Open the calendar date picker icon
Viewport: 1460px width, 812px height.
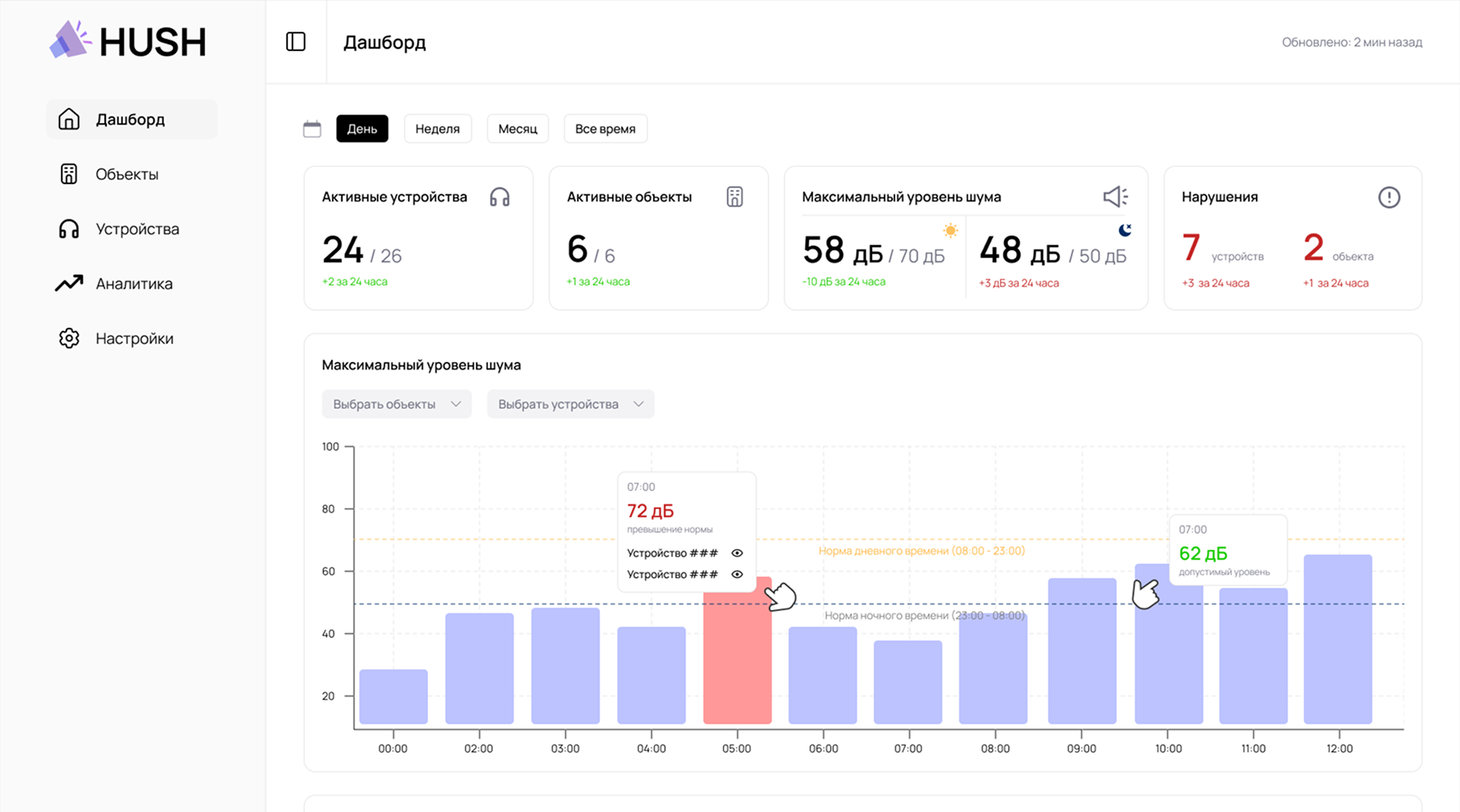click(x=312, y=129)
